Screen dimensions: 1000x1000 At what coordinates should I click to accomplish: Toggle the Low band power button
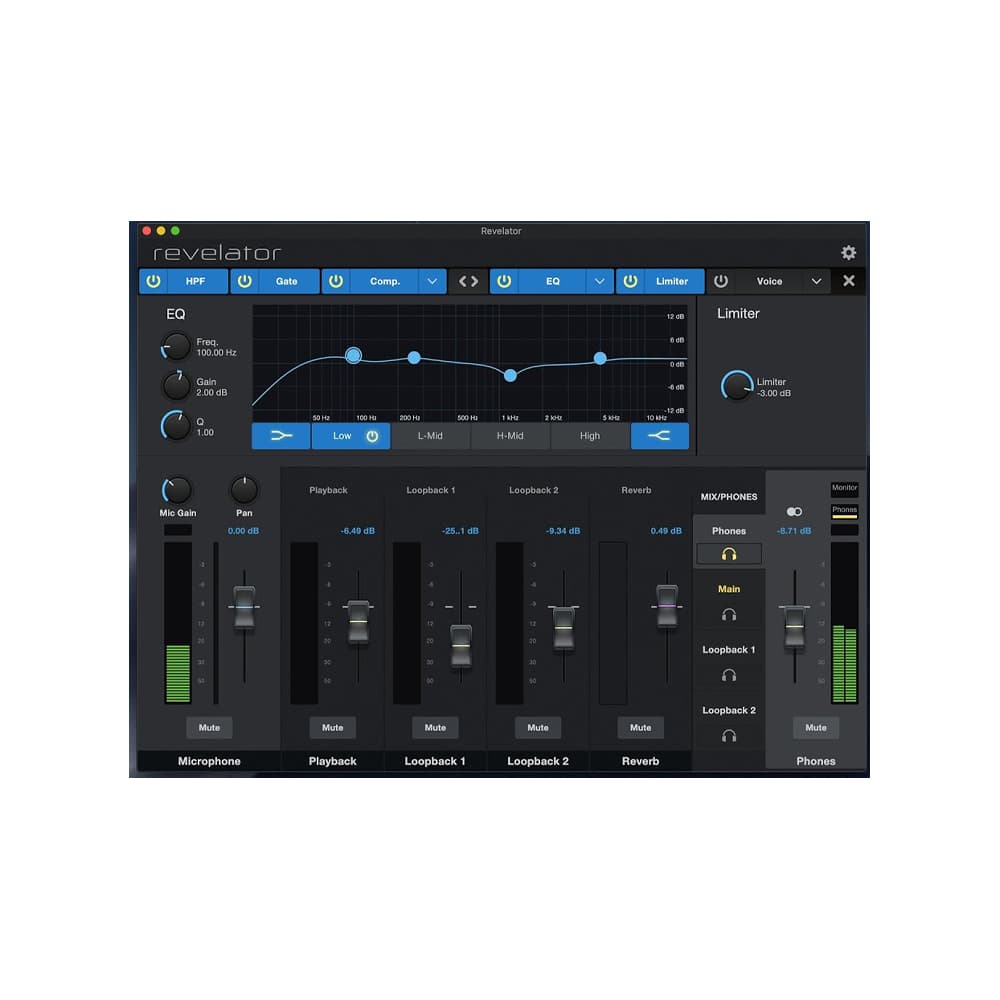pos(372,436)
